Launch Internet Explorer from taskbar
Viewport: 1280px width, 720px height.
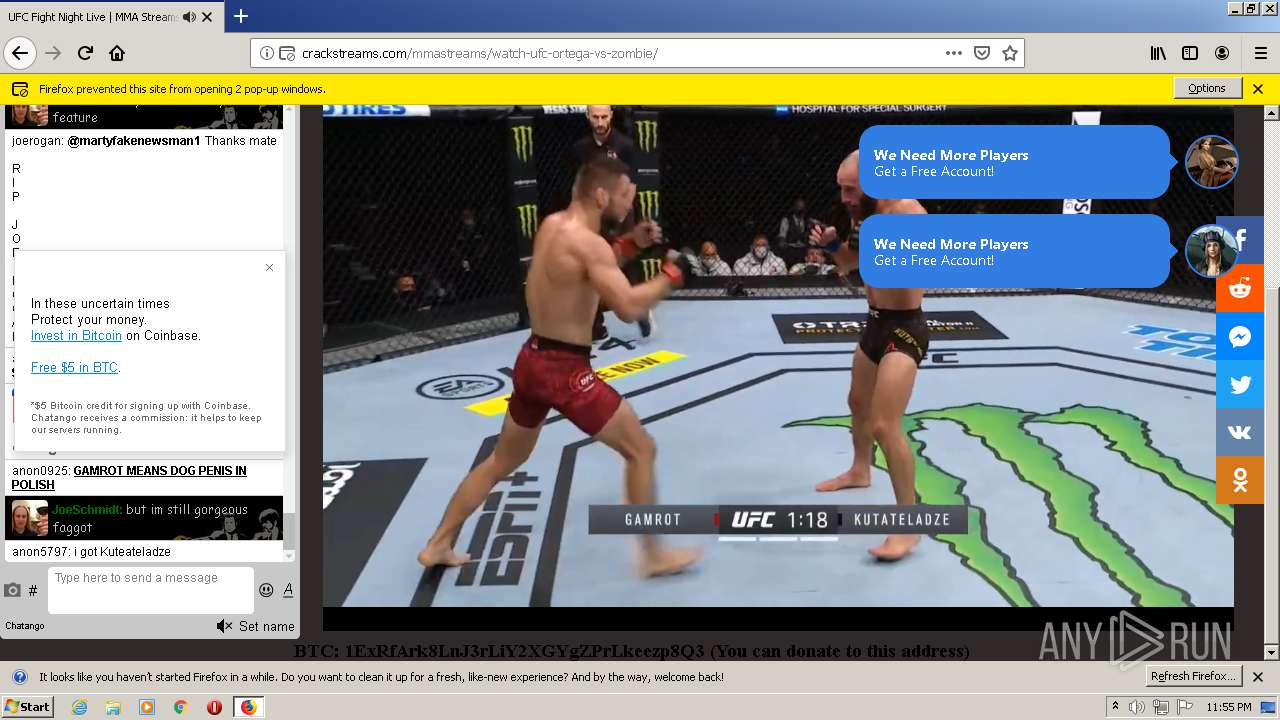pos(79,707)
